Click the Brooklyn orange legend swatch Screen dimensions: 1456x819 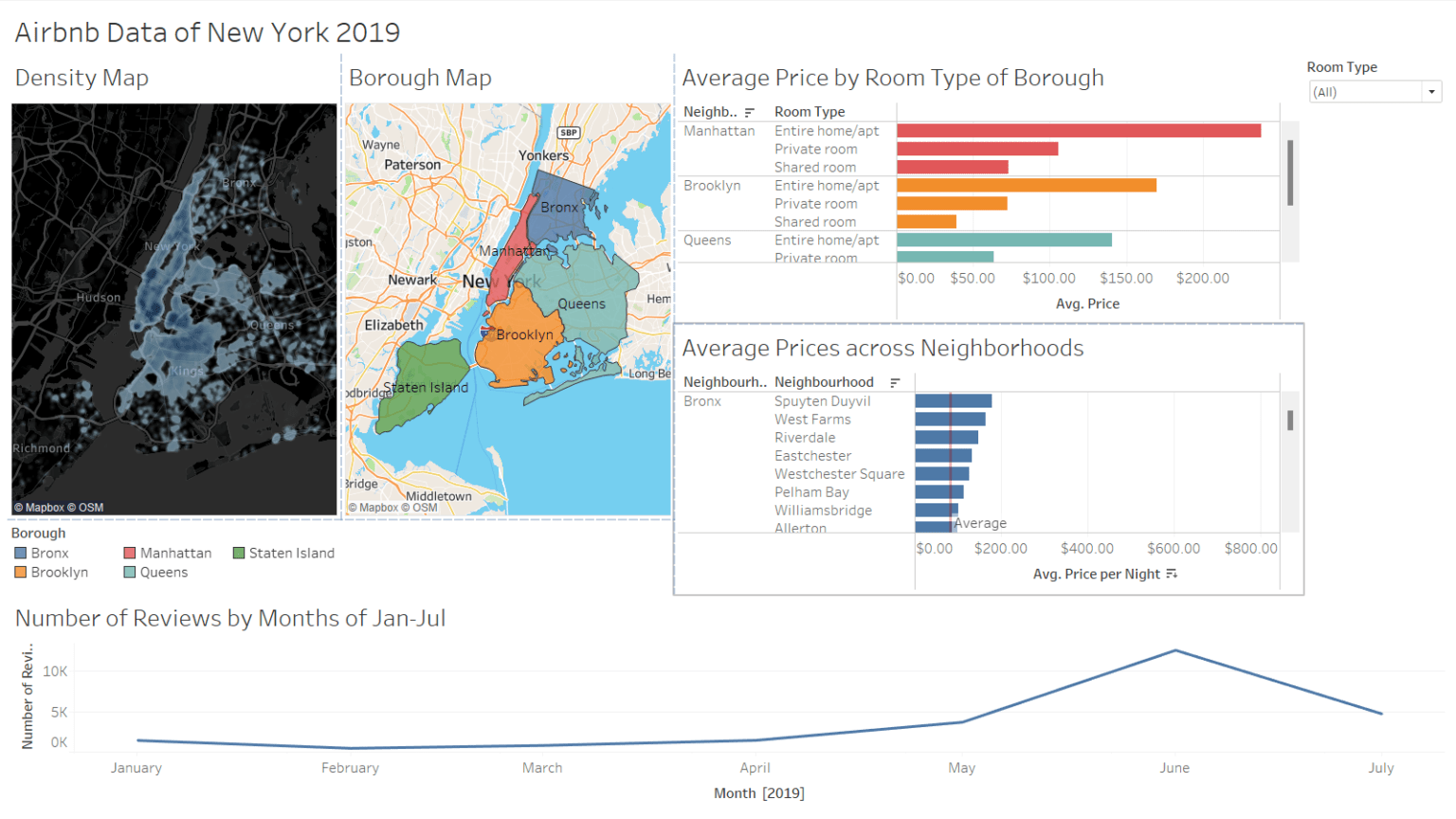pyautogui.click(x=19, y=572)
